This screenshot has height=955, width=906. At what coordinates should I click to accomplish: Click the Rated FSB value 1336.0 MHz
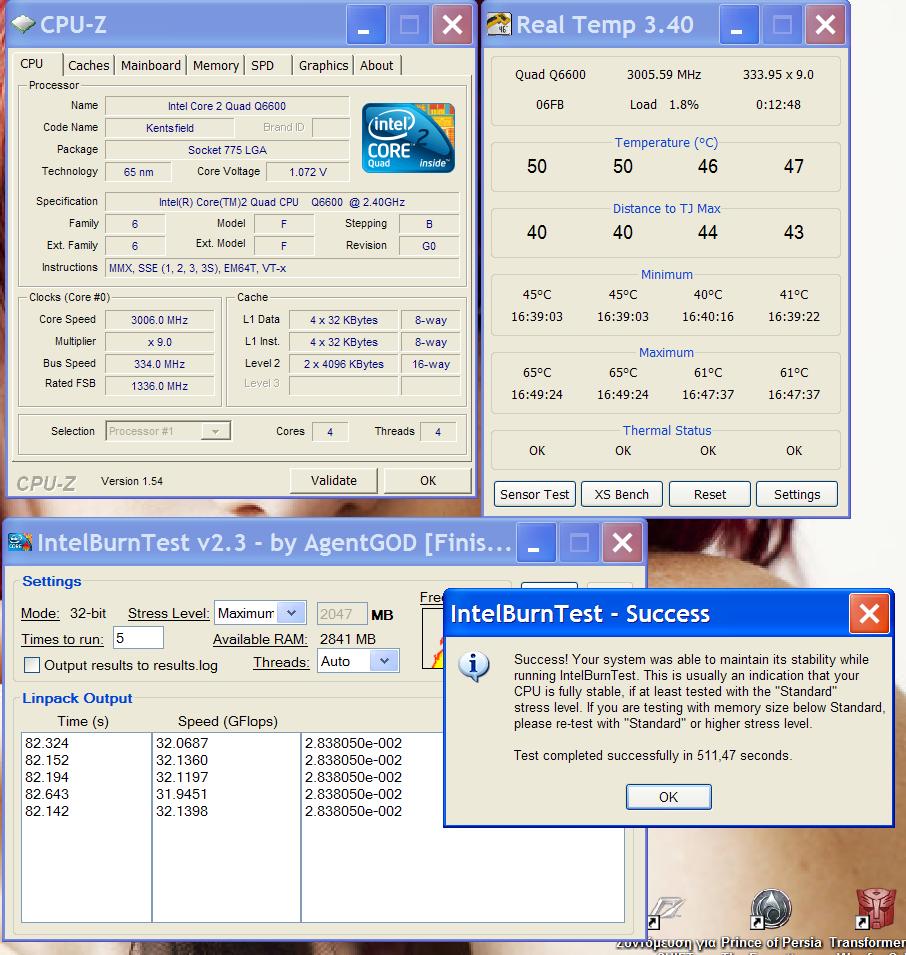pos(160,386)
